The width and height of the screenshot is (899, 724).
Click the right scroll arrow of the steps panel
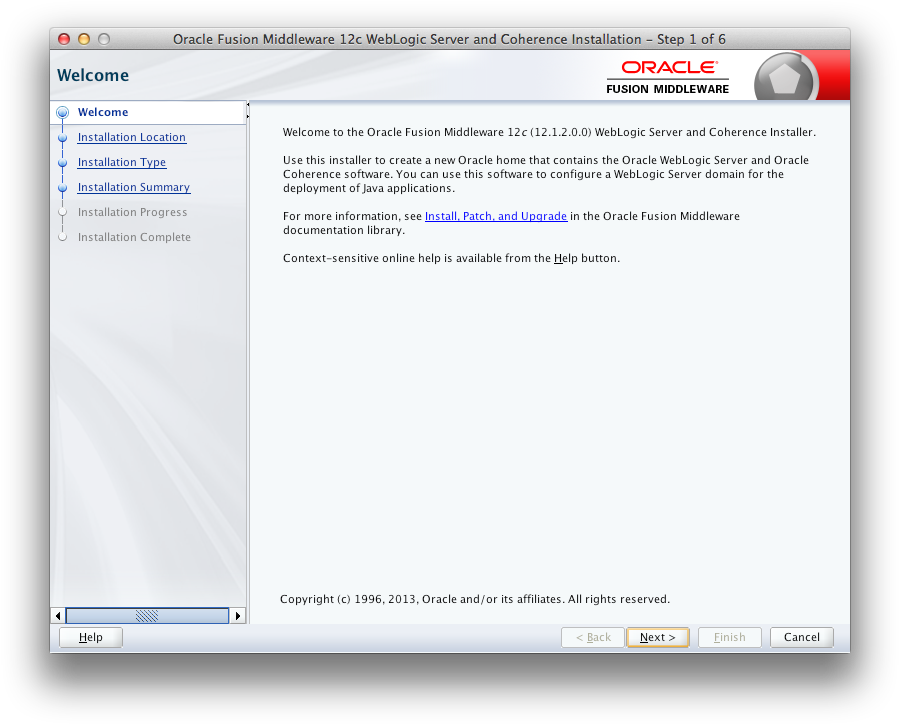(x=238, y=616)
